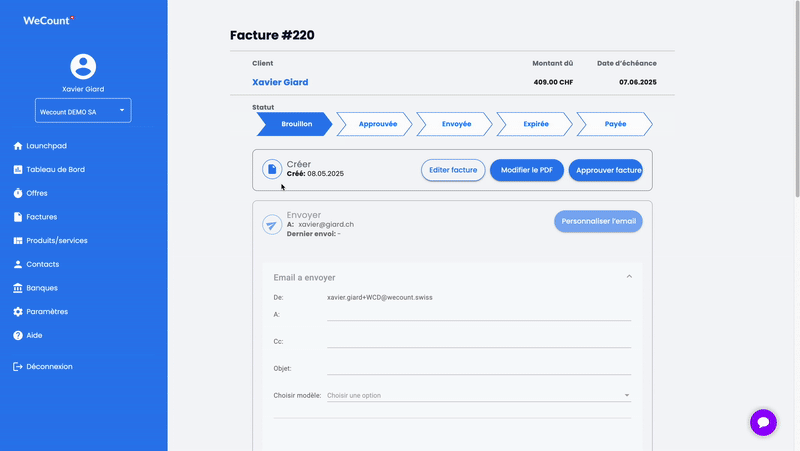The image size is (800, 451).
Task: Click the Tableau de Bord chart icon
Action: click(x=18, y=169)
